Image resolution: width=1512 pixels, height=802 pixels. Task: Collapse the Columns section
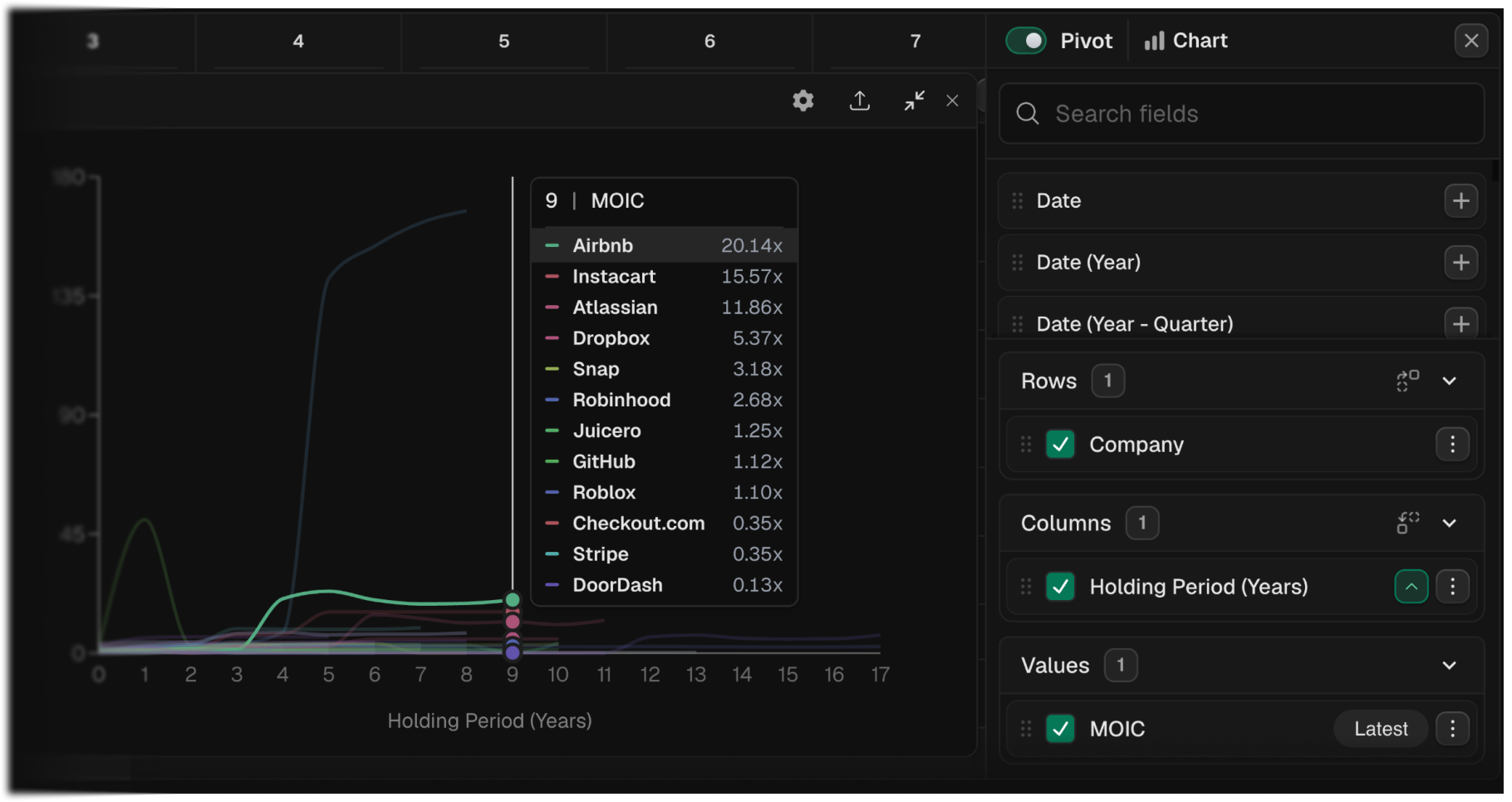point(1451,523)
